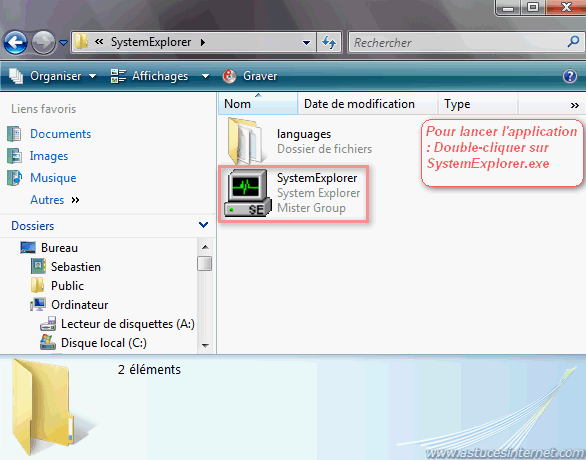Open Documents favorite link
The image size is (586, 460).
tap(61, 134)
